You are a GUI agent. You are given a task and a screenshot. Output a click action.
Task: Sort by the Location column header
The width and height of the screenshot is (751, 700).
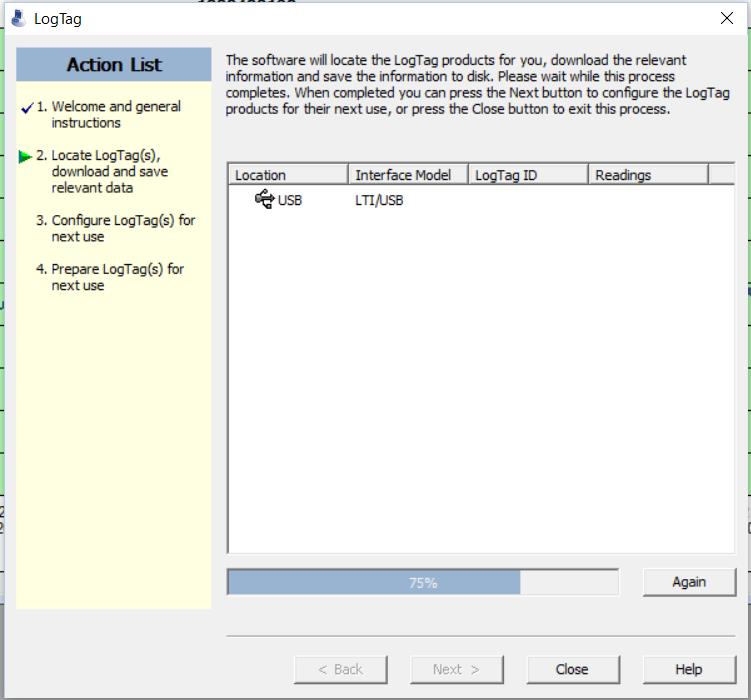pyautogui.click(x=288, y=175)
